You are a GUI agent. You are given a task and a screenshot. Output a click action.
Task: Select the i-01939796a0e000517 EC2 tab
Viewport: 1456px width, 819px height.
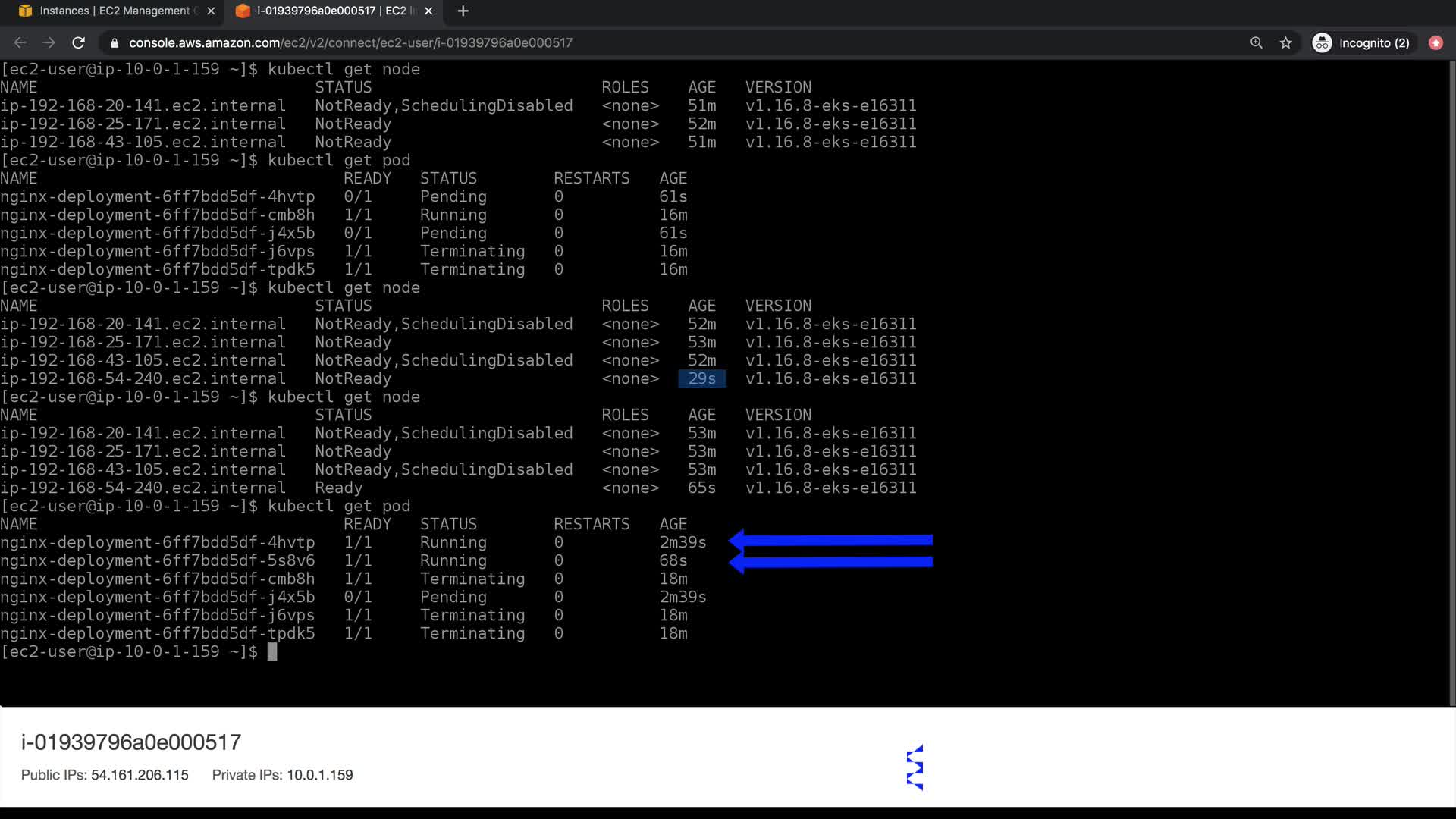pos(331,11)
